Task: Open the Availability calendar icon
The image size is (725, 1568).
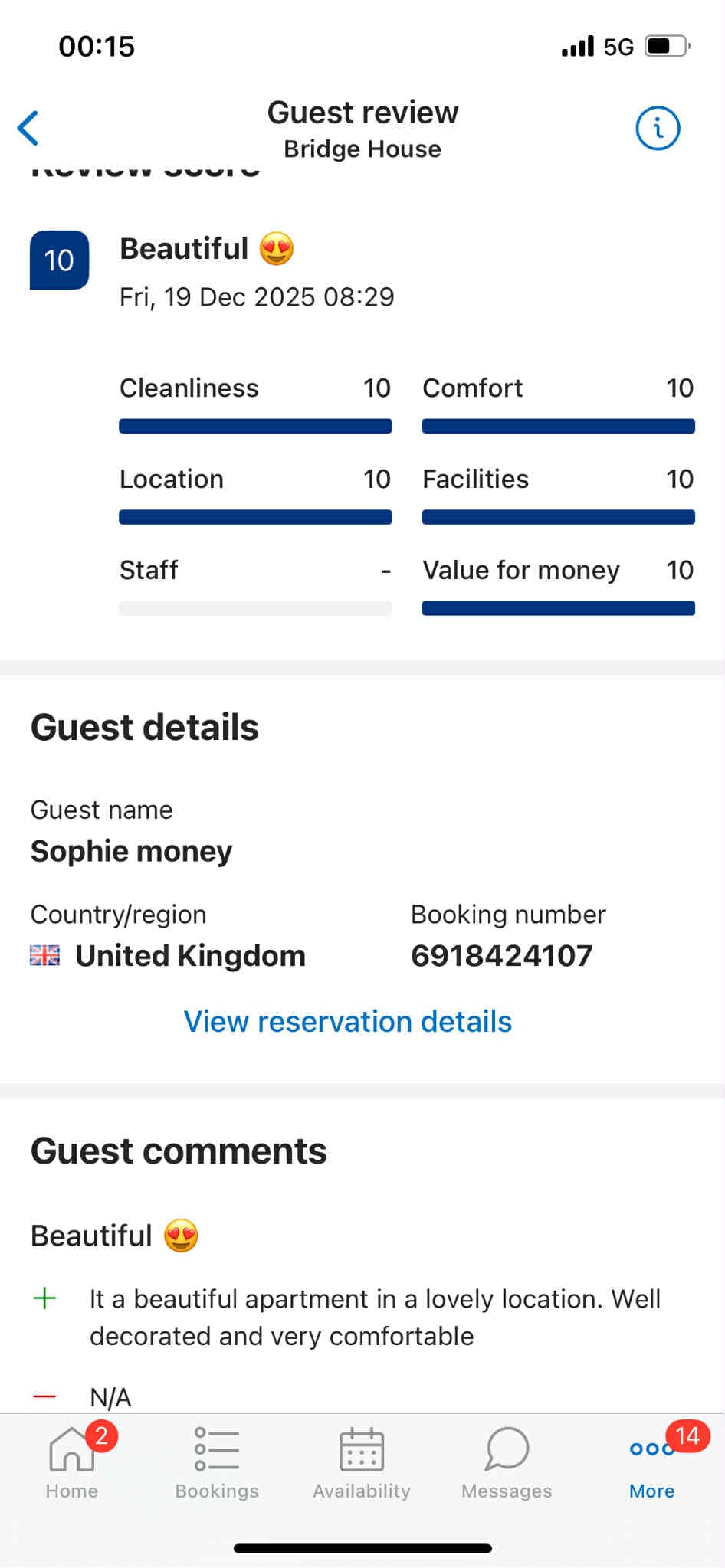Action: click(x=362, y=1449)
